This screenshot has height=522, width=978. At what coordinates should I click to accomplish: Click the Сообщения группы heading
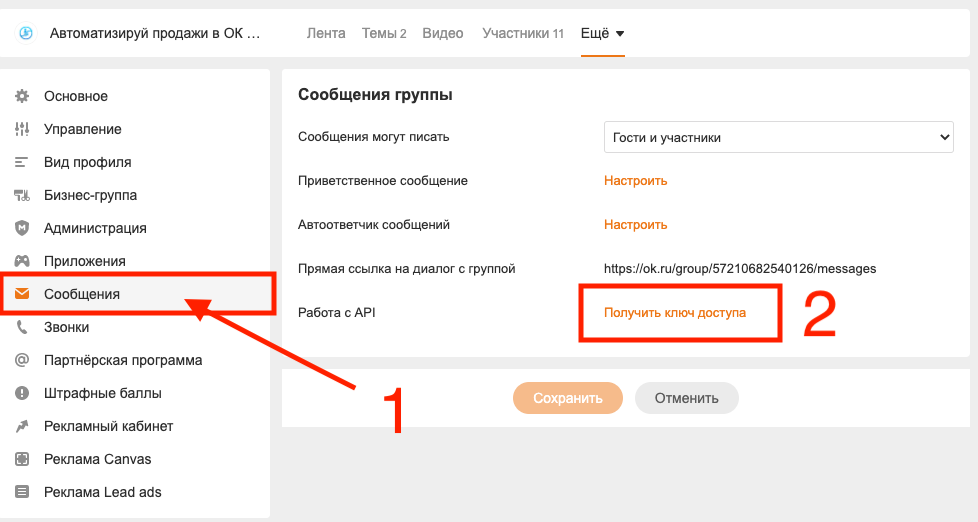375,95
